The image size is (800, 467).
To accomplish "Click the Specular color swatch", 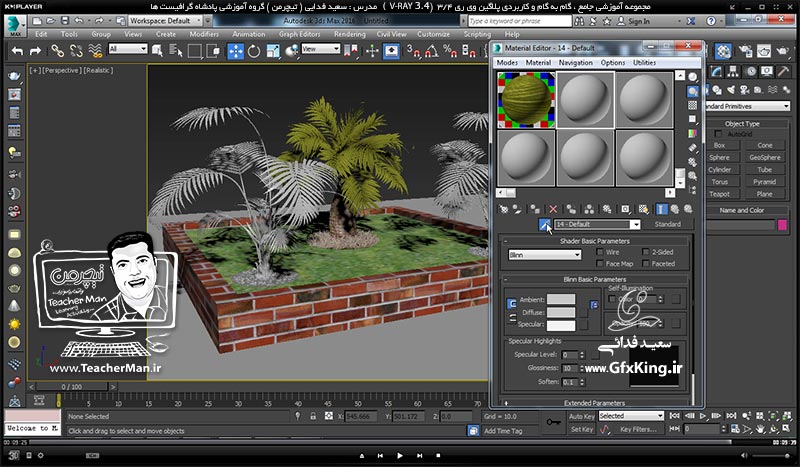I will tap(561, 325).
